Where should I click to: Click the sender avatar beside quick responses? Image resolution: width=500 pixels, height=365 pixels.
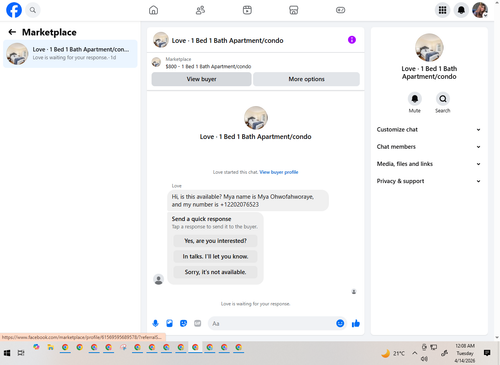(159, 279)
